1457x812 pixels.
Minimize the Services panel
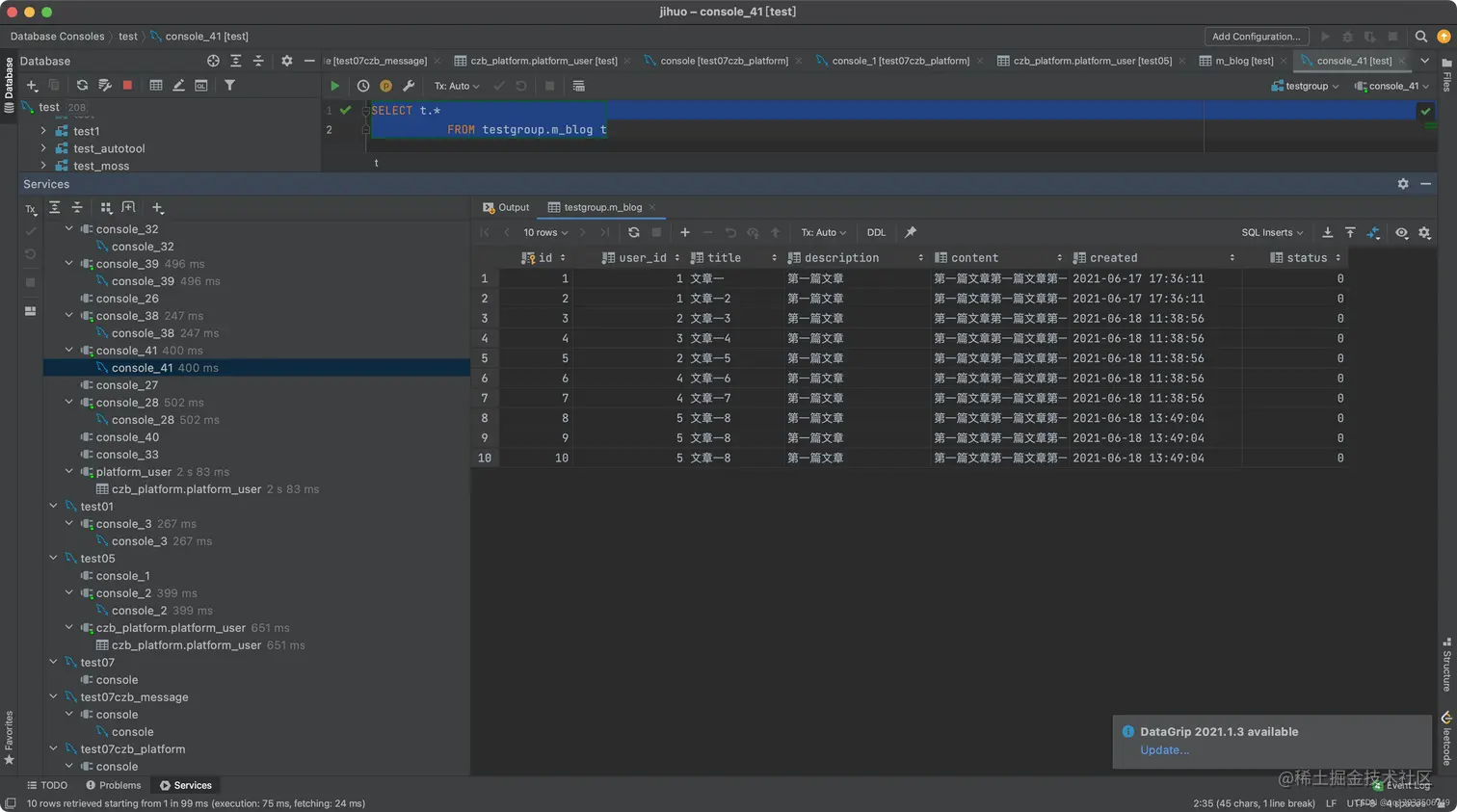coord(1425,184)
